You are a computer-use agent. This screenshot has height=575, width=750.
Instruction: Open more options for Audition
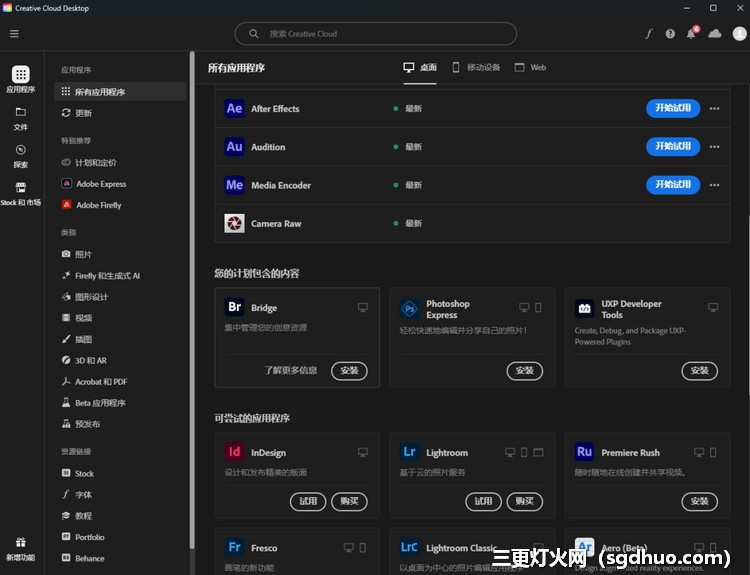point(714,146)
